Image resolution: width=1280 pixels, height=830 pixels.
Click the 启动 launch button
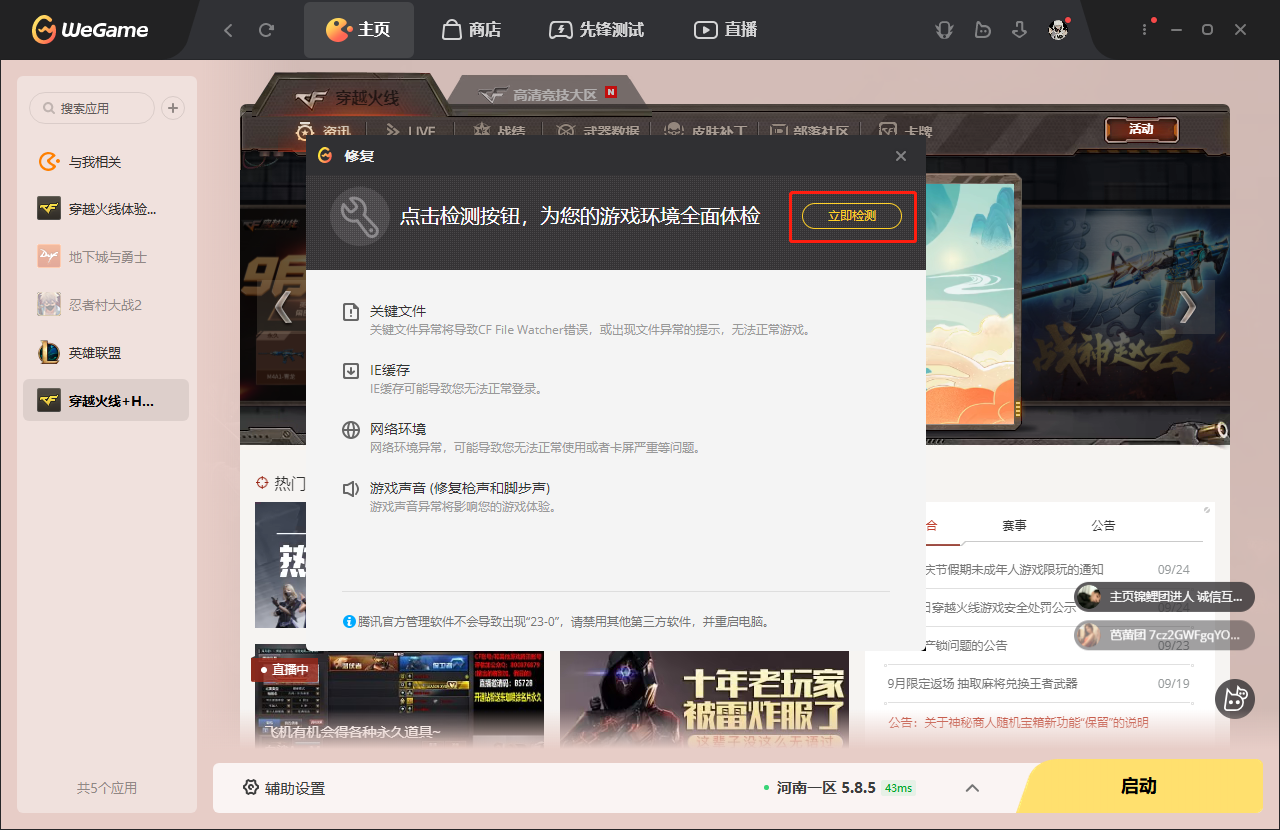pyautogui.click(x=1140, y=786)
